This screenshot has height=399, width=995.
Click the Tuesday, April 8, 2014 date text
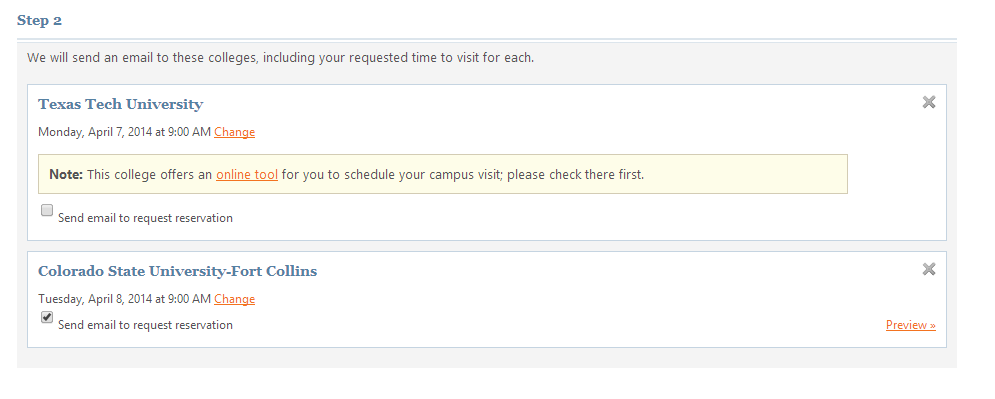(95, 299)
